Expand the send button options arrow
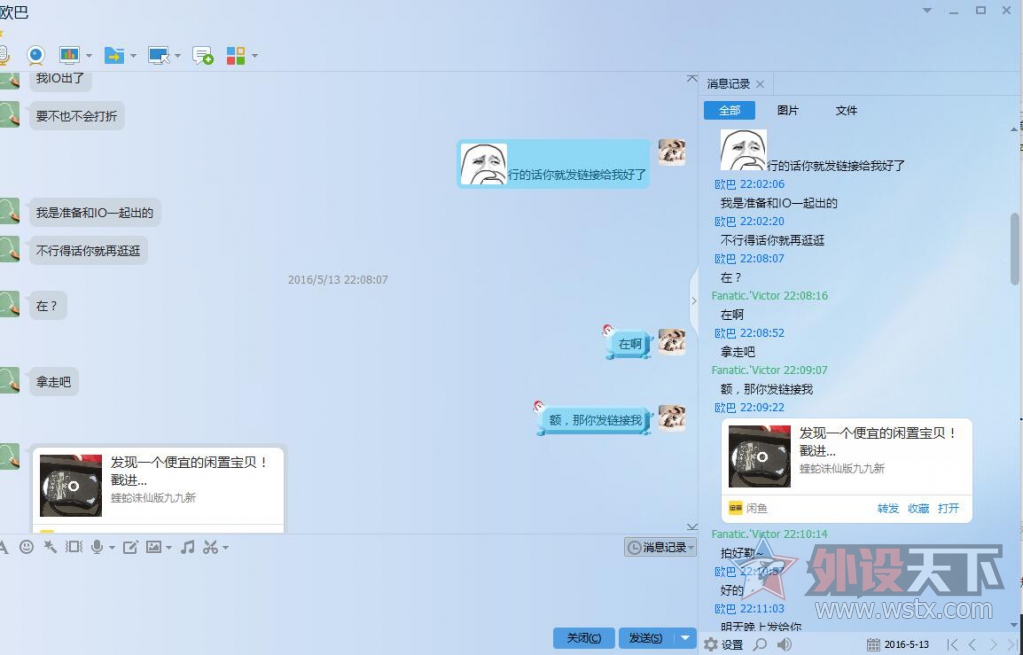 tap(685, 638)
